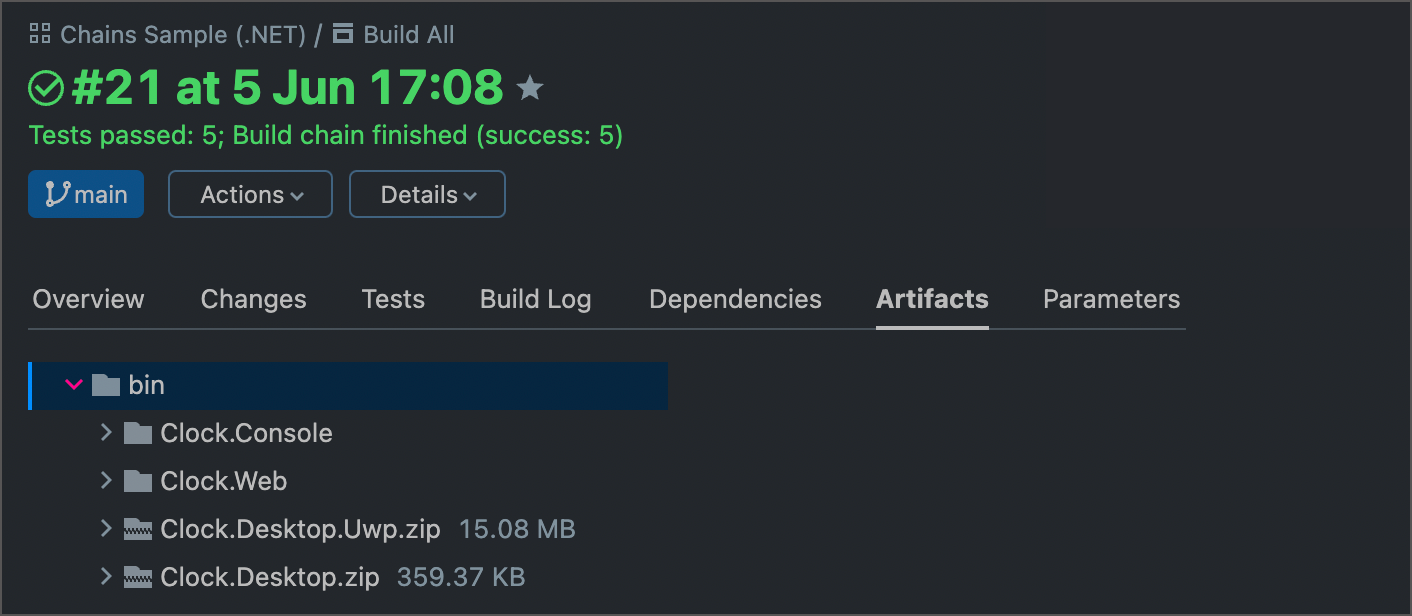The width and height of the screenshot is (1412, 616).
Task: Click the Clock.Desktop.Uwp.zip archive icon
Action: pyautogui.click(x=139, y=529)
